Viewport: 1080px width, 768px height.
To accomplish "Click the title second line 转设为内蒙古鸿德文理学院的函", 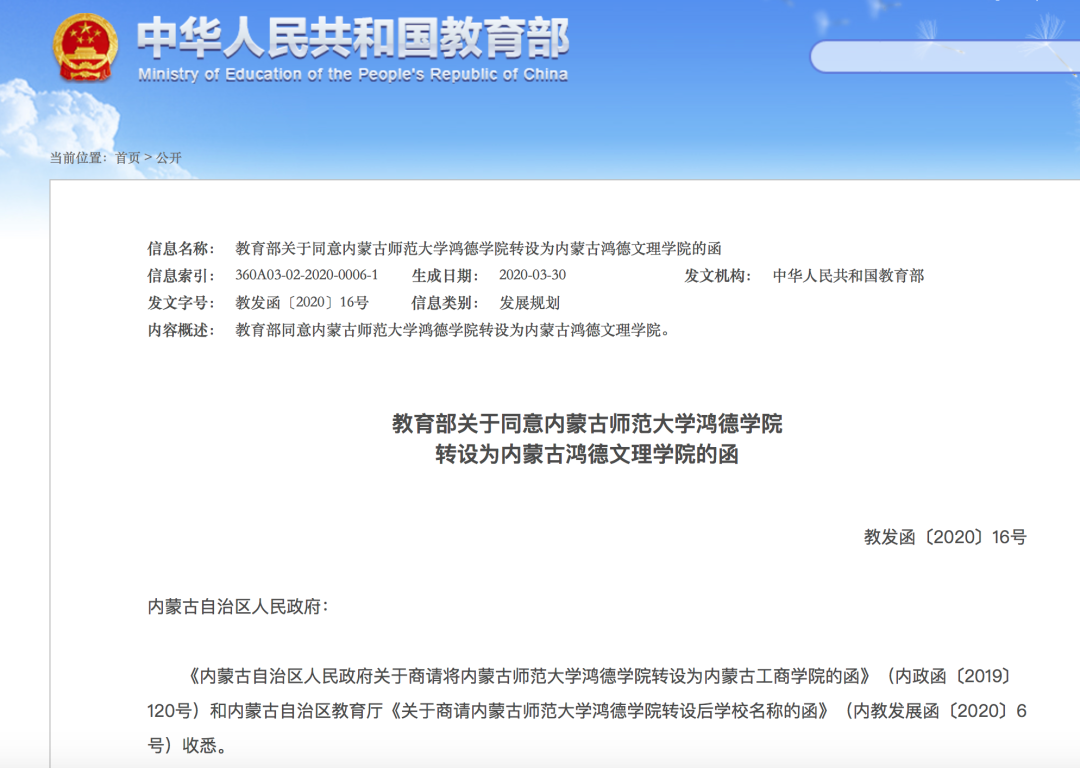I will [x=587, y=455].
